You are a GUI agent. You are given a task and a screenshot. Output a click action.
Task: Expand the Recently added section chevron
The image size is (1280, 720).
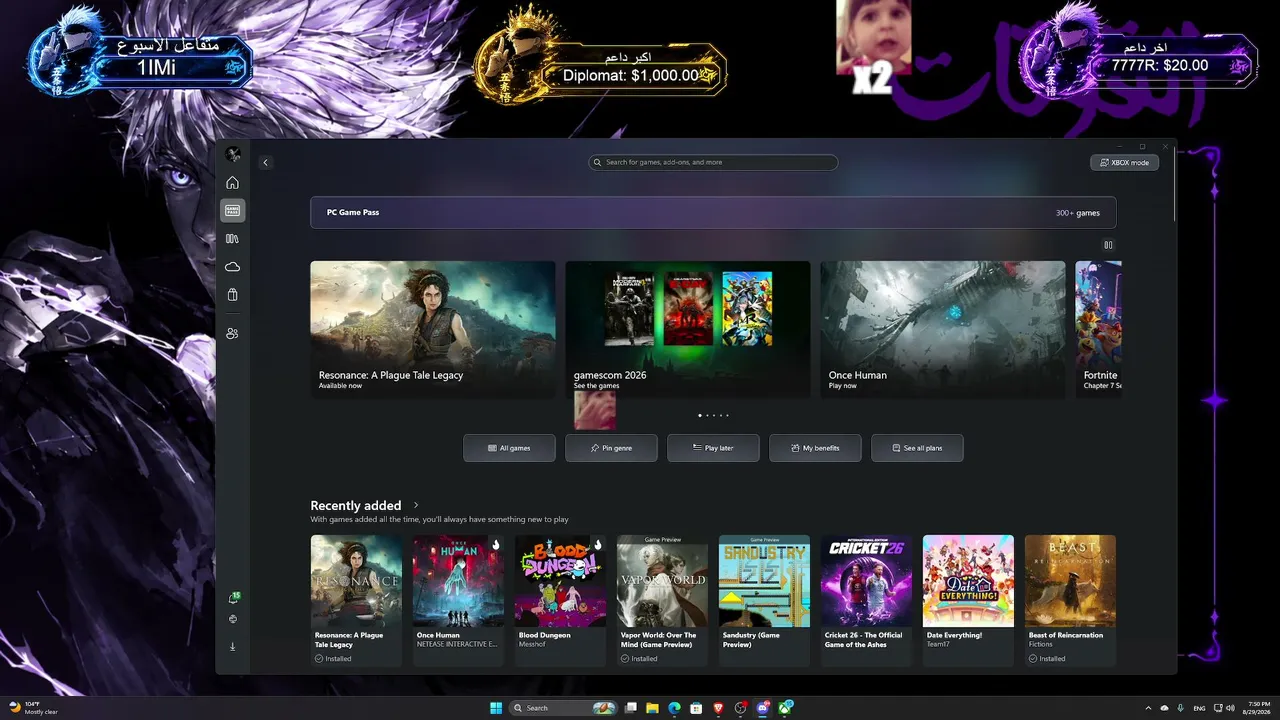tap(416, 506)
